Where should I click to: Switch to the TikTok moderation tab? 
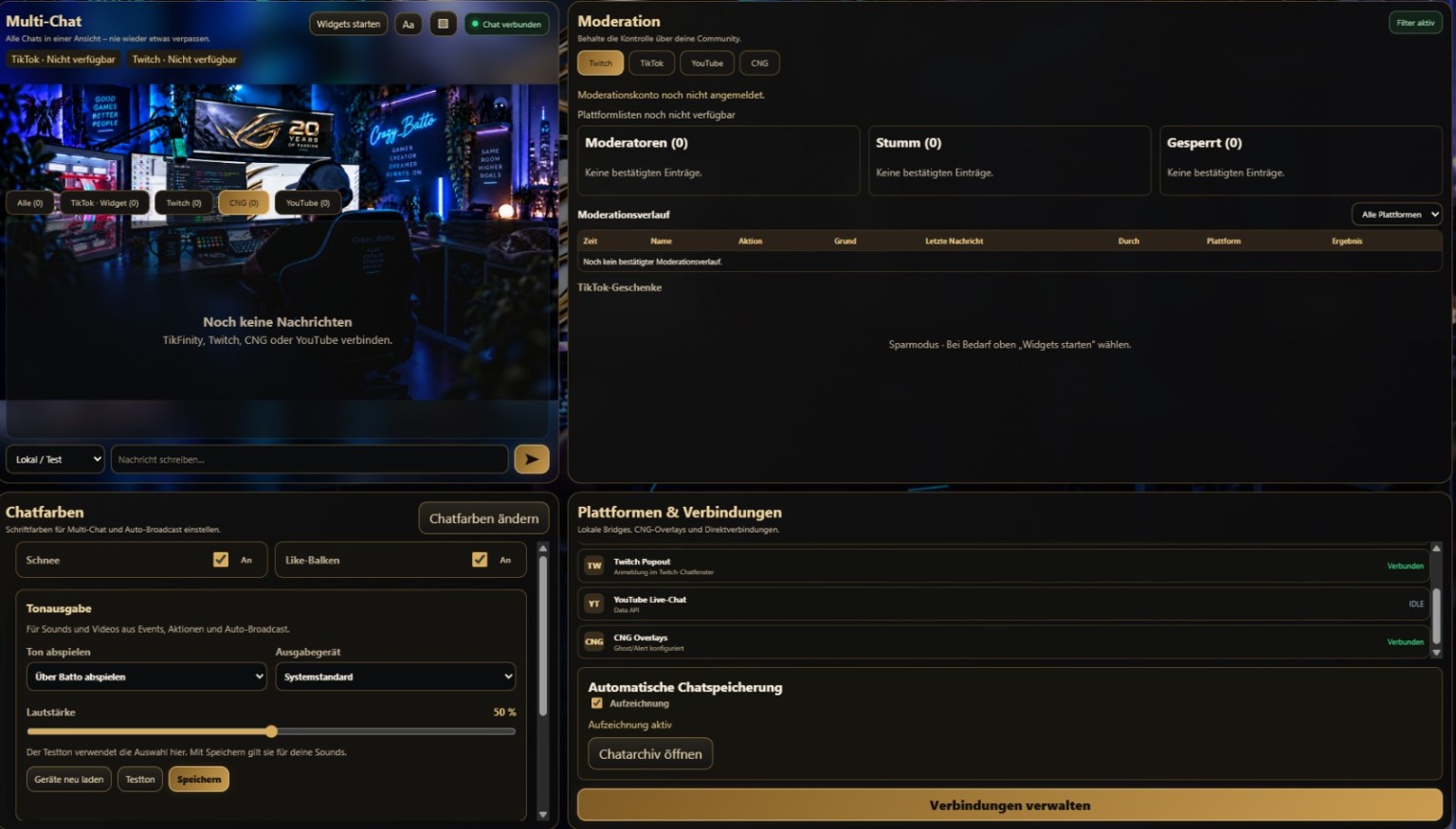pyautogui.click(x=652, y=63)
